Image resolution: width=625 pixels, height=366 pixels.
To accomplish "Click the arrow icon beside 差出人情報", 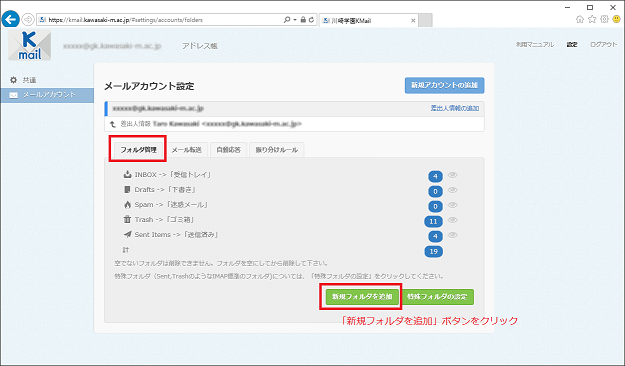I will (x=113, y=124).
